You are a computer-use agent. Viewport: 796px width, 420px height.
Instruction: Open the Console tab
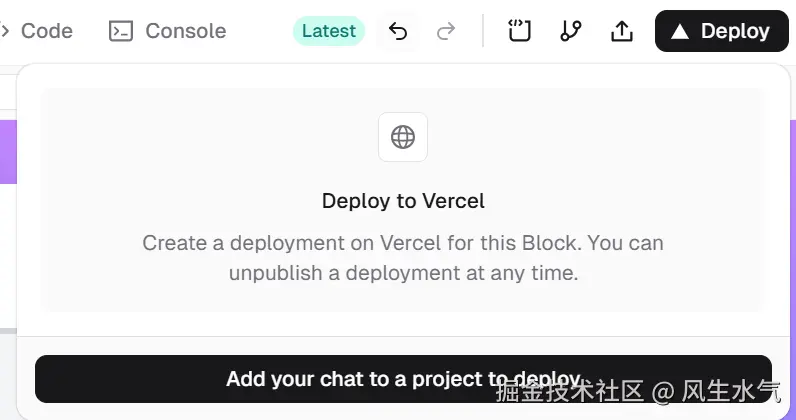click(x=185, y=31)
